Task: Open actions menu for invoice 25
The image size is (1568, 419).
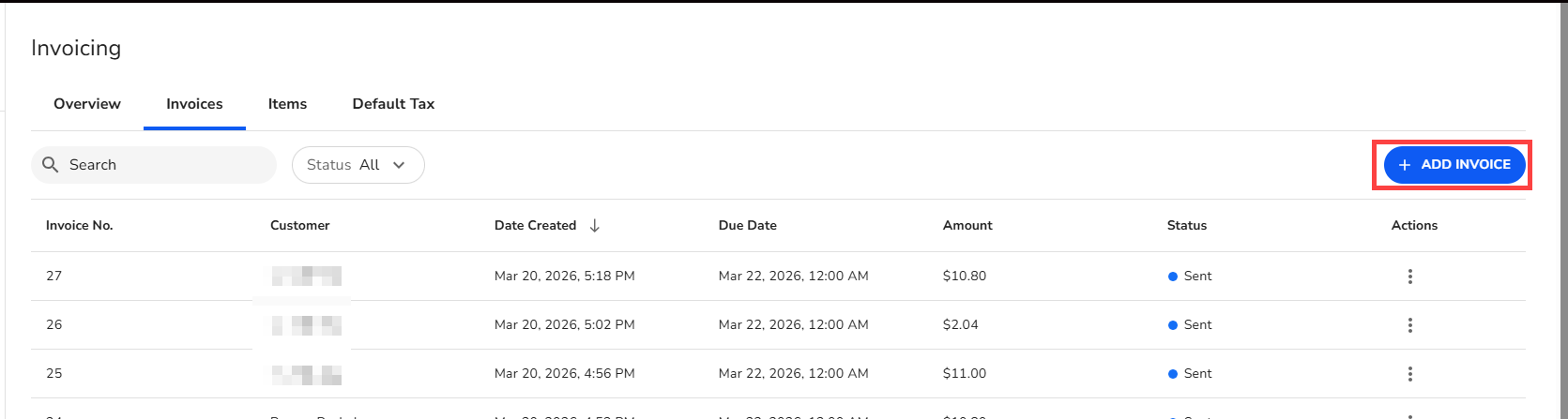Action: click(x=1409, y=374)
